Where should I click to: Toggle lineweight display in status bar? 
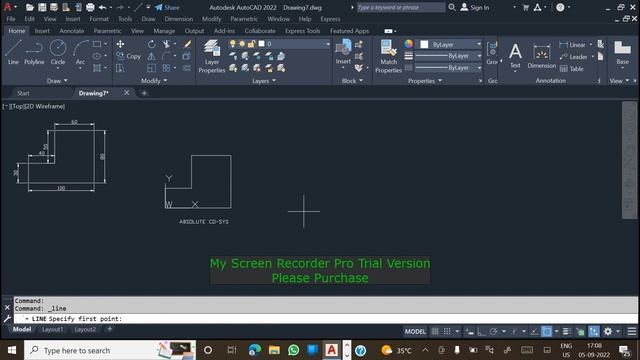[567, 331]
